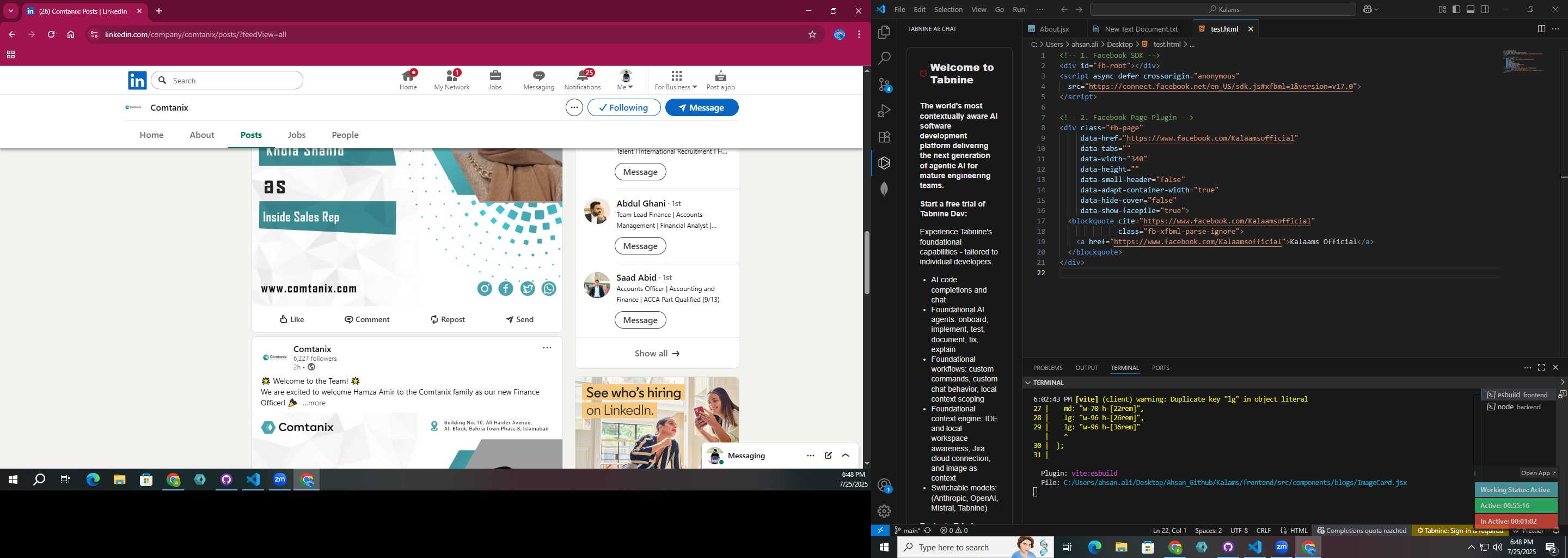1568x558 pixels.
Task: Click blue Message button for Comtanix
Action: click(x=702, y=107)
